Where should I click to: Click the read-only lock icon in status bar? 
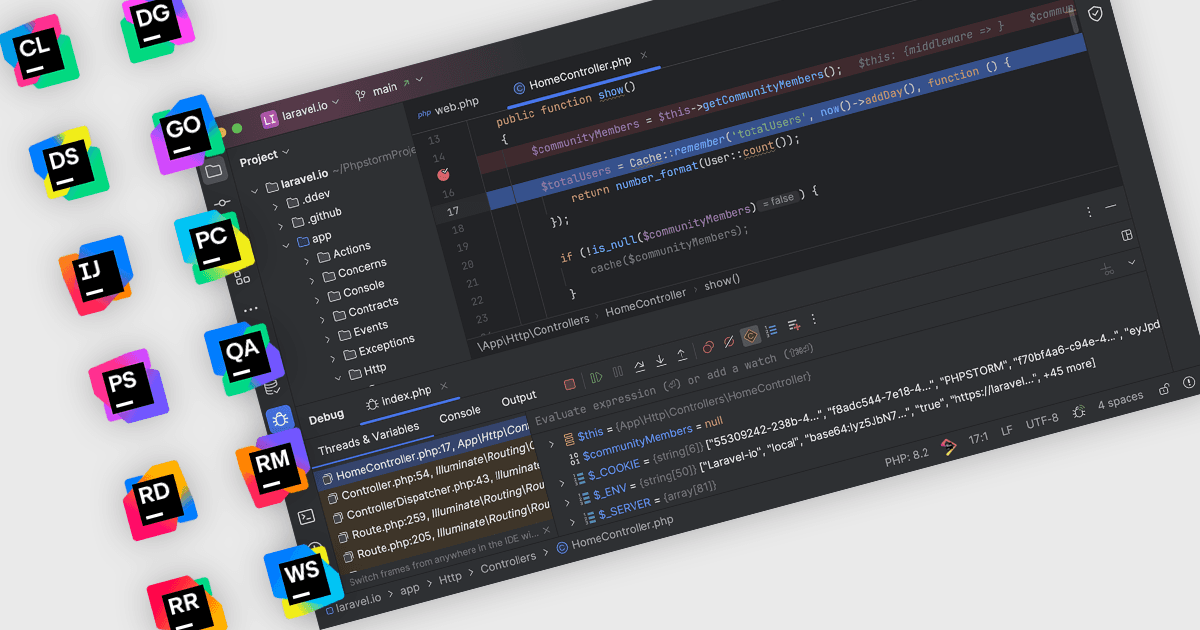[x=1164, y=389]
